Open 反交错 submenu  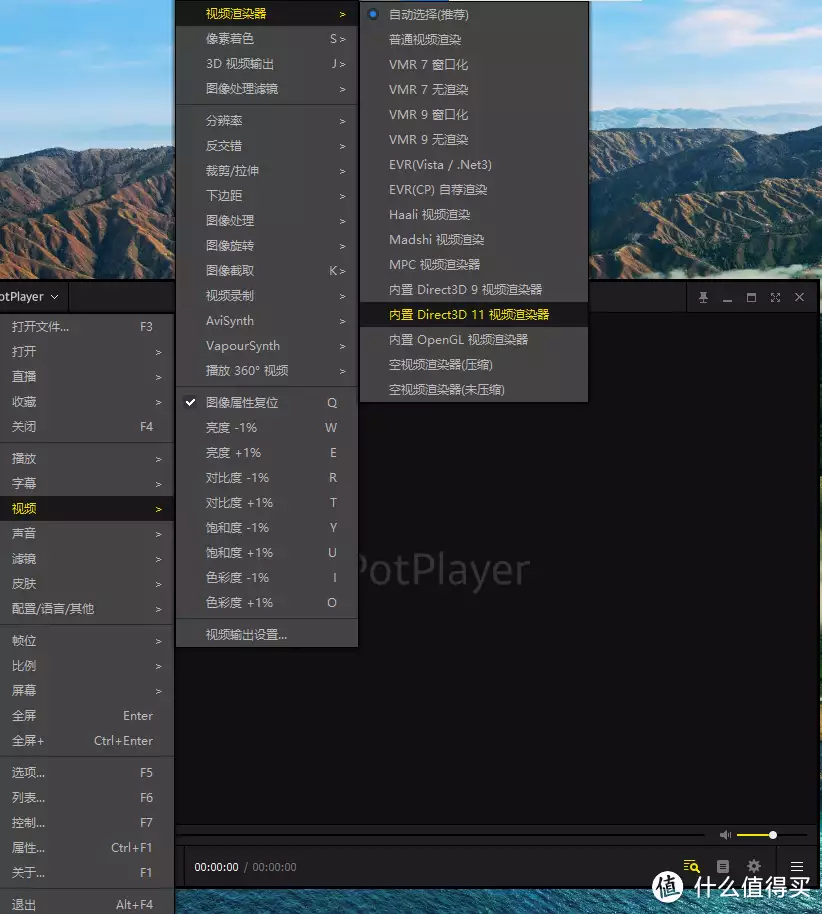pos(267,146)
